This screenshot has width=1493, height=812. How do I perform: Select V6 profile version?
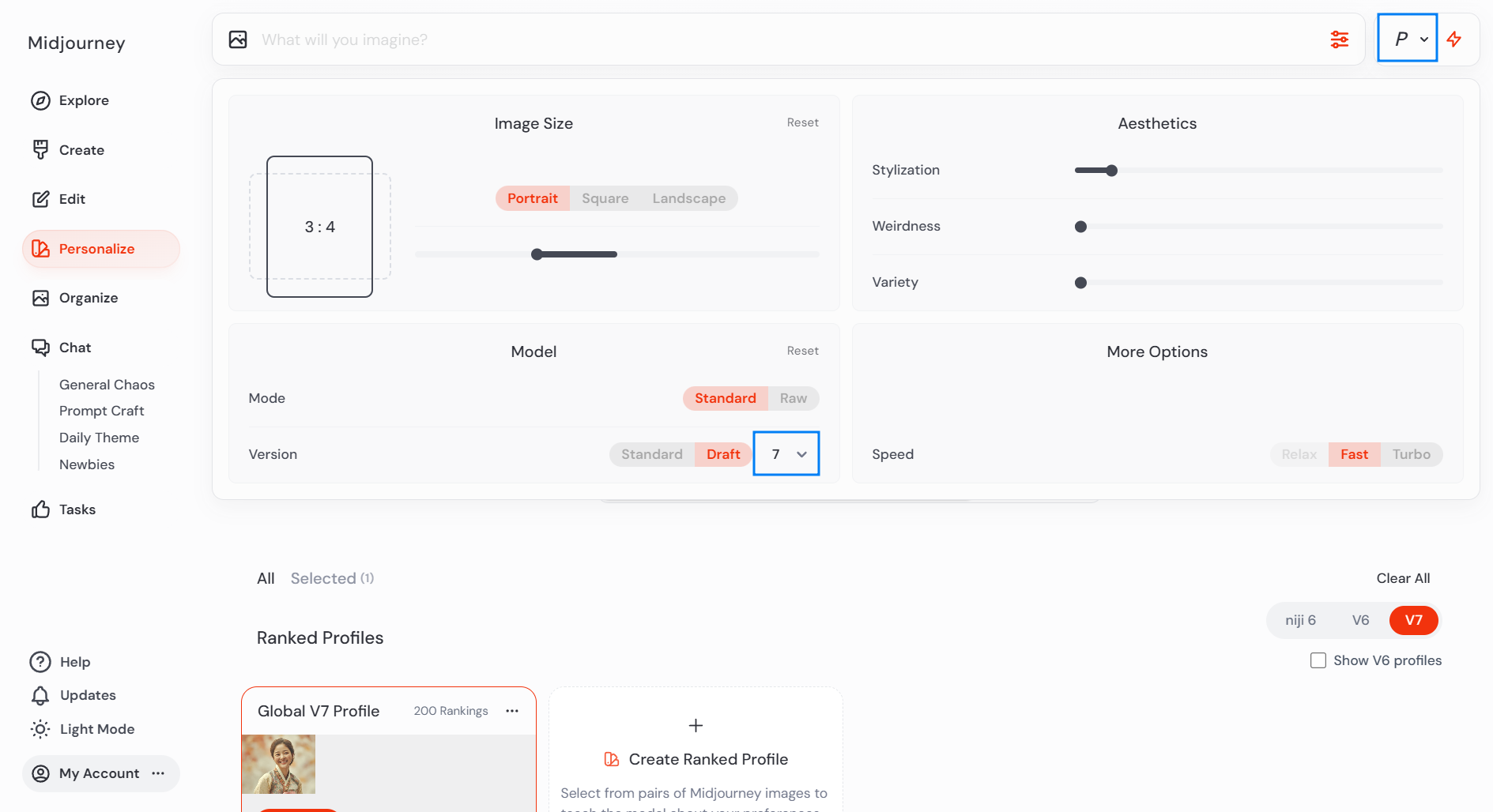tap(1360, 620)
